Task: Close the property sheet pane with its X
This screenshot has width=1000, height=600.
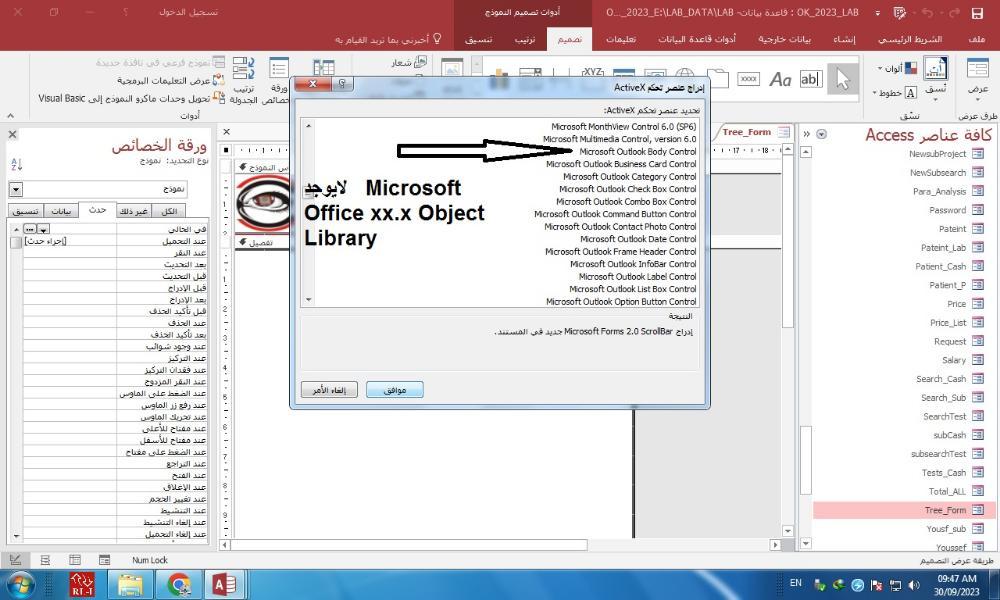Action: click(x=13, y=135)
